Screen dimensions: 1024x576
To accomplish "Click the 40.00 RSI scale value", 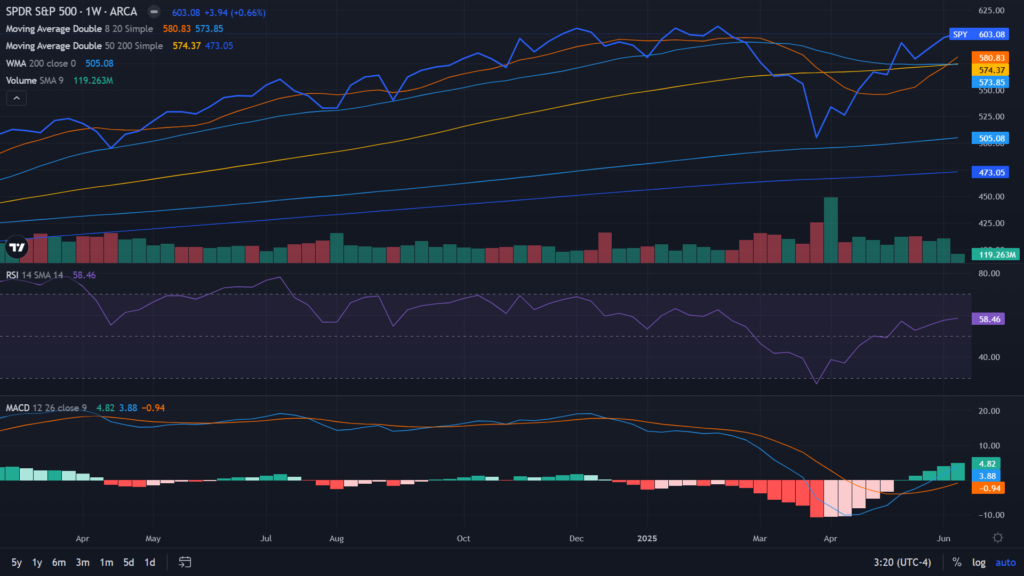I will (x=989, y=357).
